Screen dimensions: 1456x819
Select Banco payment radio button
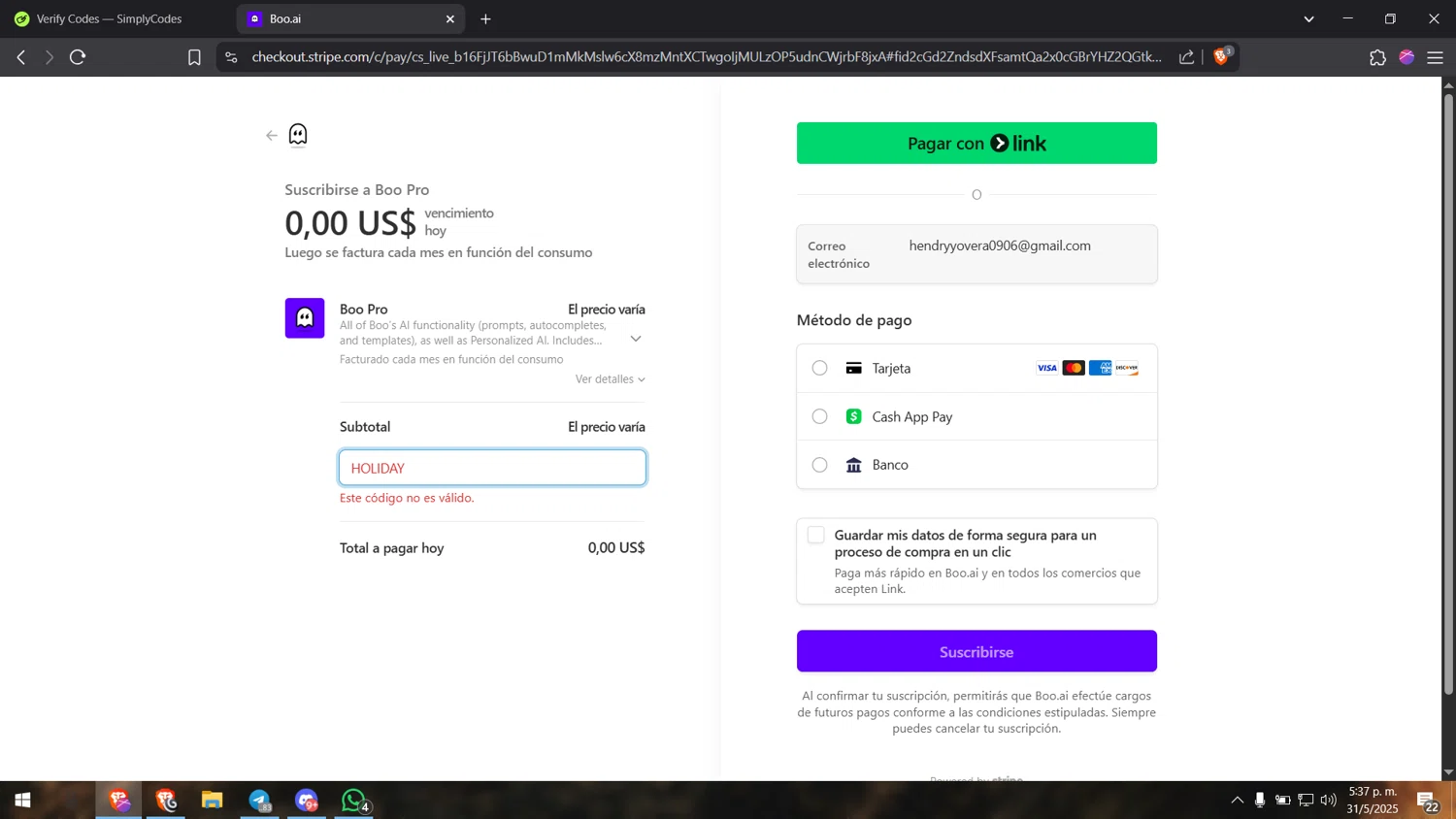820,465
